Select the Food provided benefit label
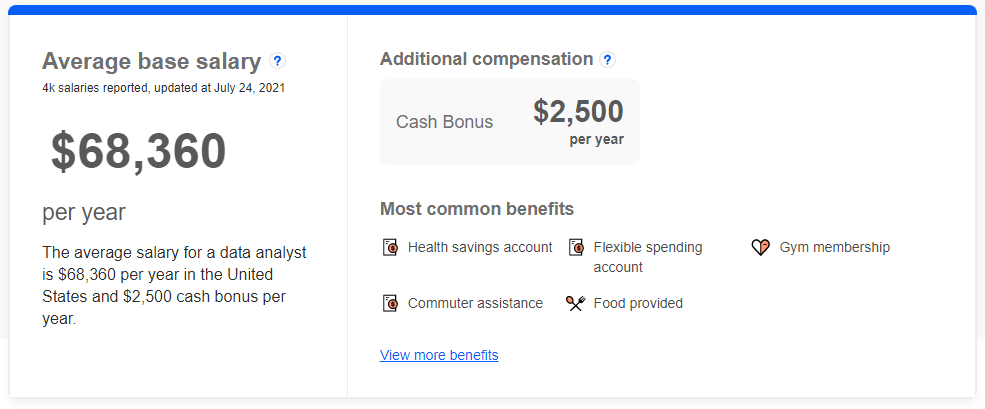The image size is (985, 409). (638, 303)
